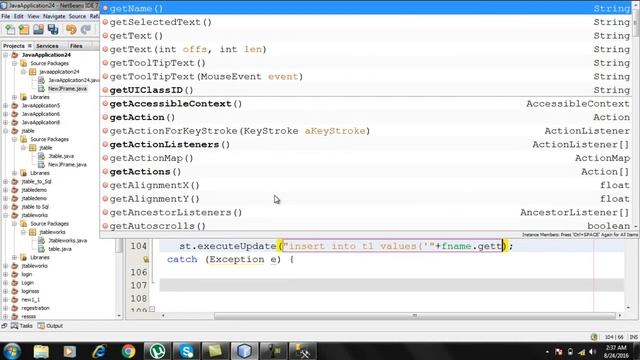The image size is (640, 360).
Task: Click the editor horizontal scrollbar
Action: click(x=414, y=316)
